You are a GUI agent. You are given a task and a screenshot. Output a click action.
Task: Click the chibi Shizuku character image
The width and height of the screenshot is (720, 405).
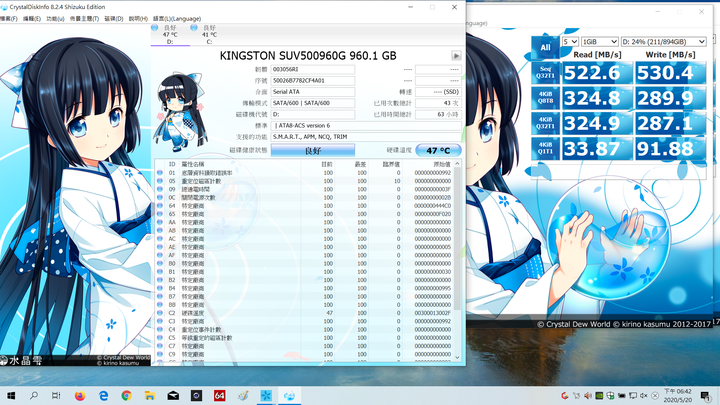point(180,112)
